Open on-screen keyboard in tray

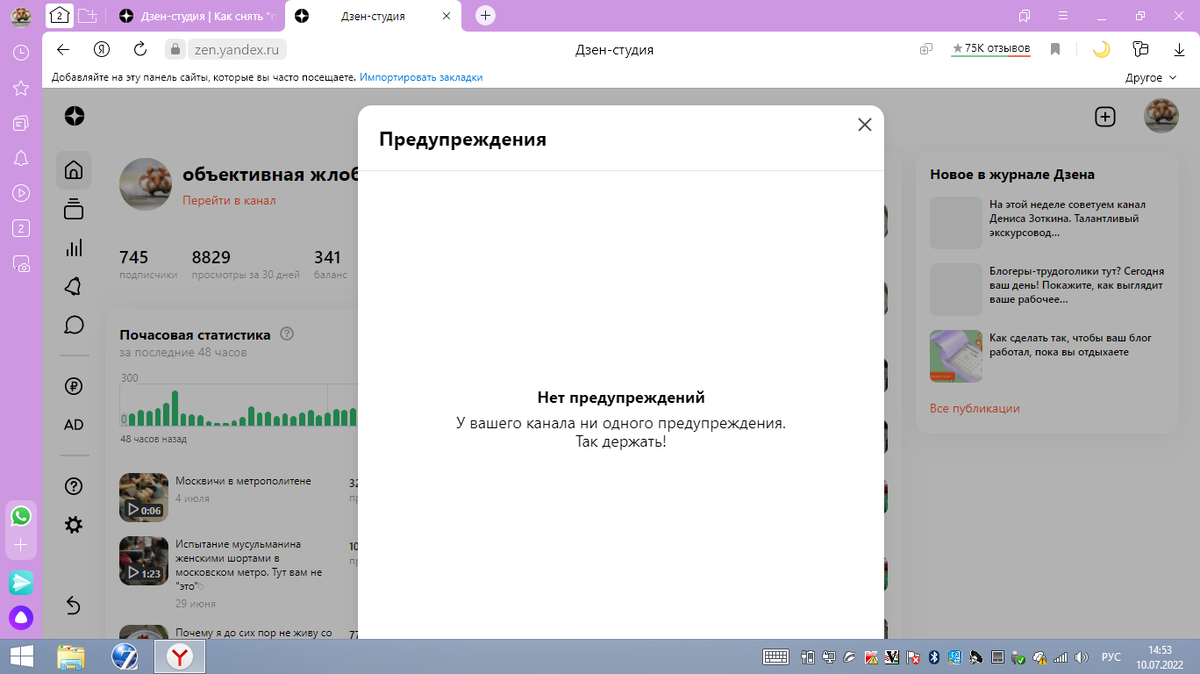[776, 657]
